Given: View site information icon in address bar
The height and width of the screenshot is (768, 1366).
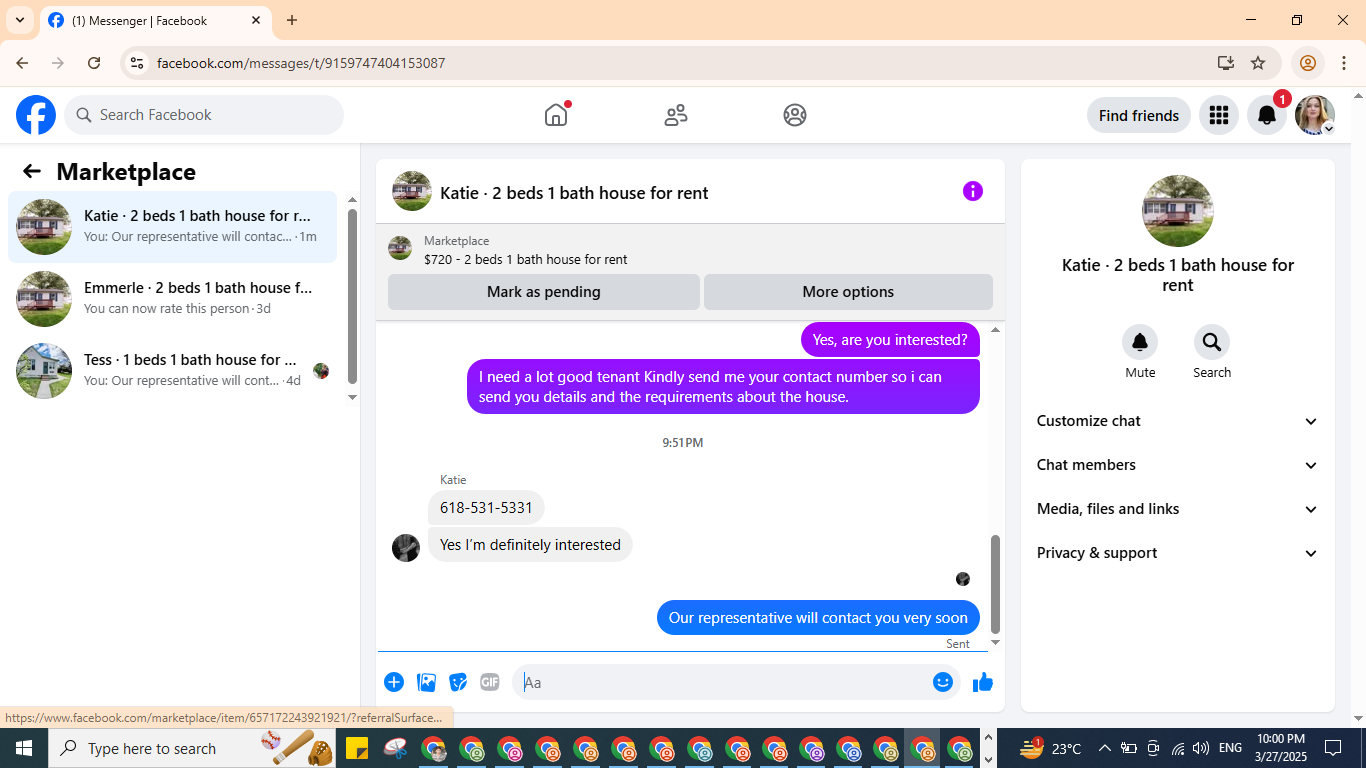Looking at the screenshot, I should 138,63.
